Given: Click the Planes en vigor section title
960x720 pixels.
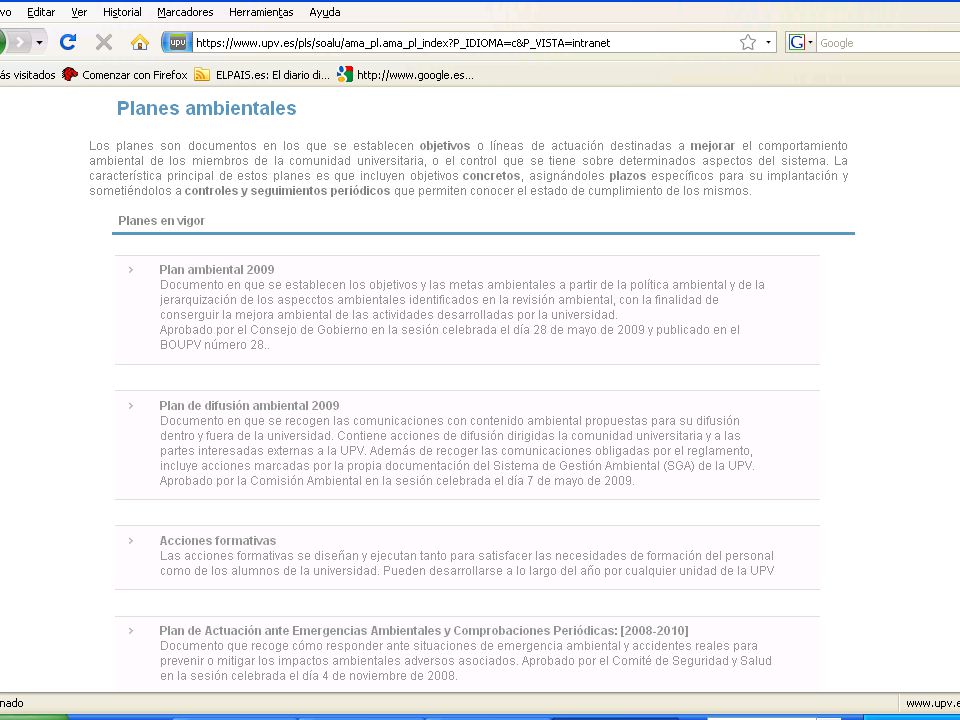Looking at the screenshot, I should point(161,221).
